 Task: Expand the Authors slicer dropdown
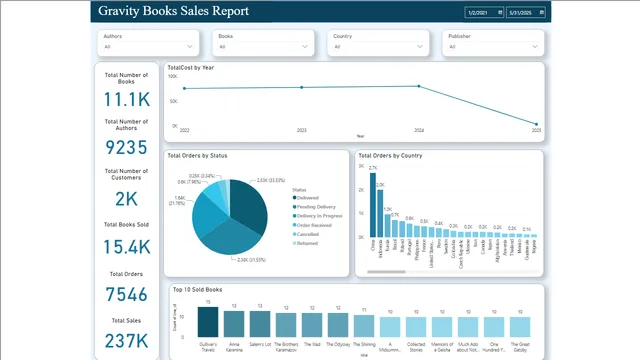190,47
